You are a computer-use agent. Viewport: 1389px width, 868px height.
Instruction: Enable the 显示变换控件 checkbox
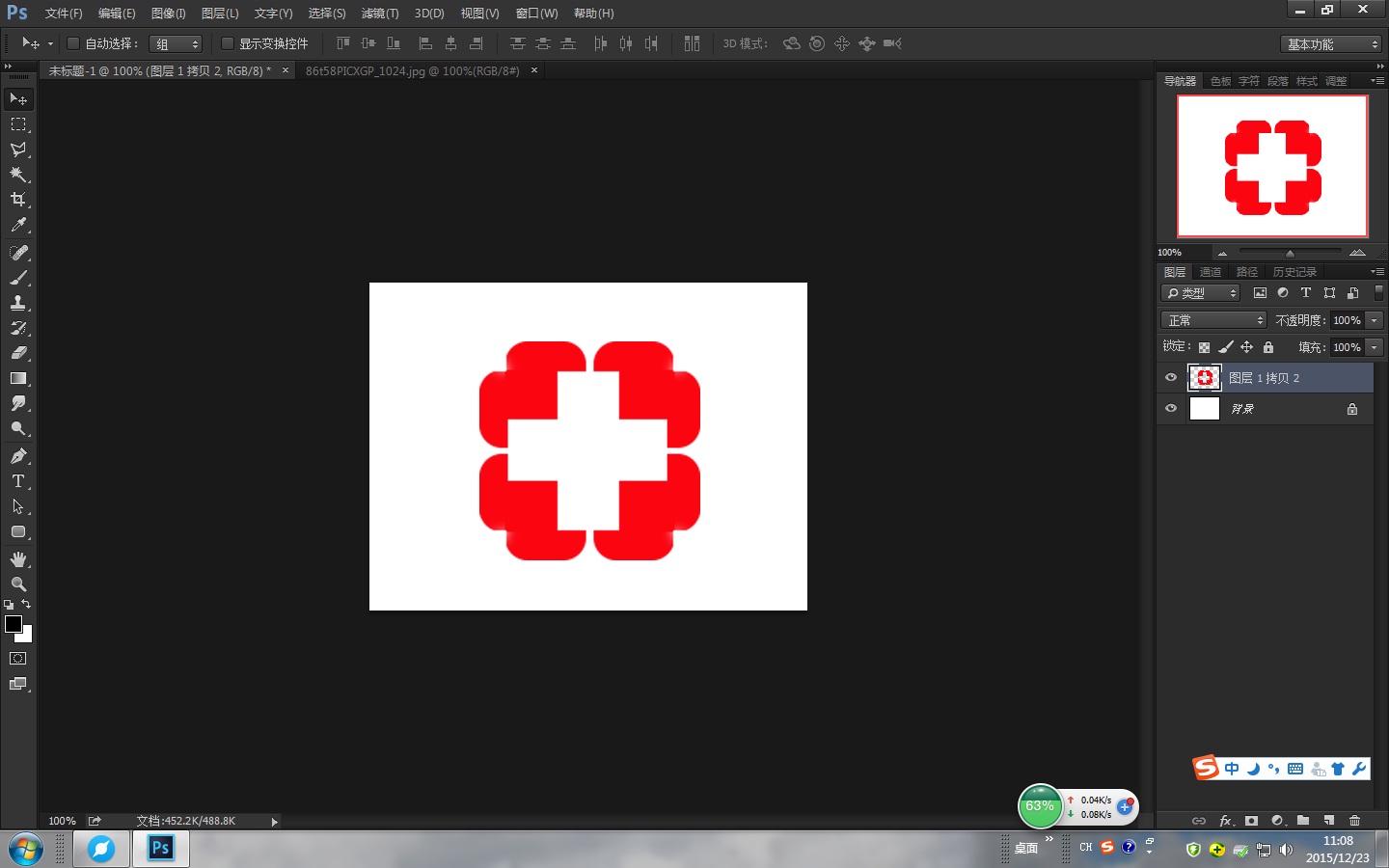coord(228,43)
